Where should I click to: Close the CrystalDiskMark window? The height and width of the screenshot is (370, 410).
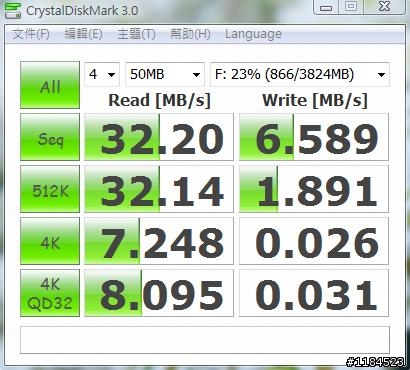tap(384, 7)
